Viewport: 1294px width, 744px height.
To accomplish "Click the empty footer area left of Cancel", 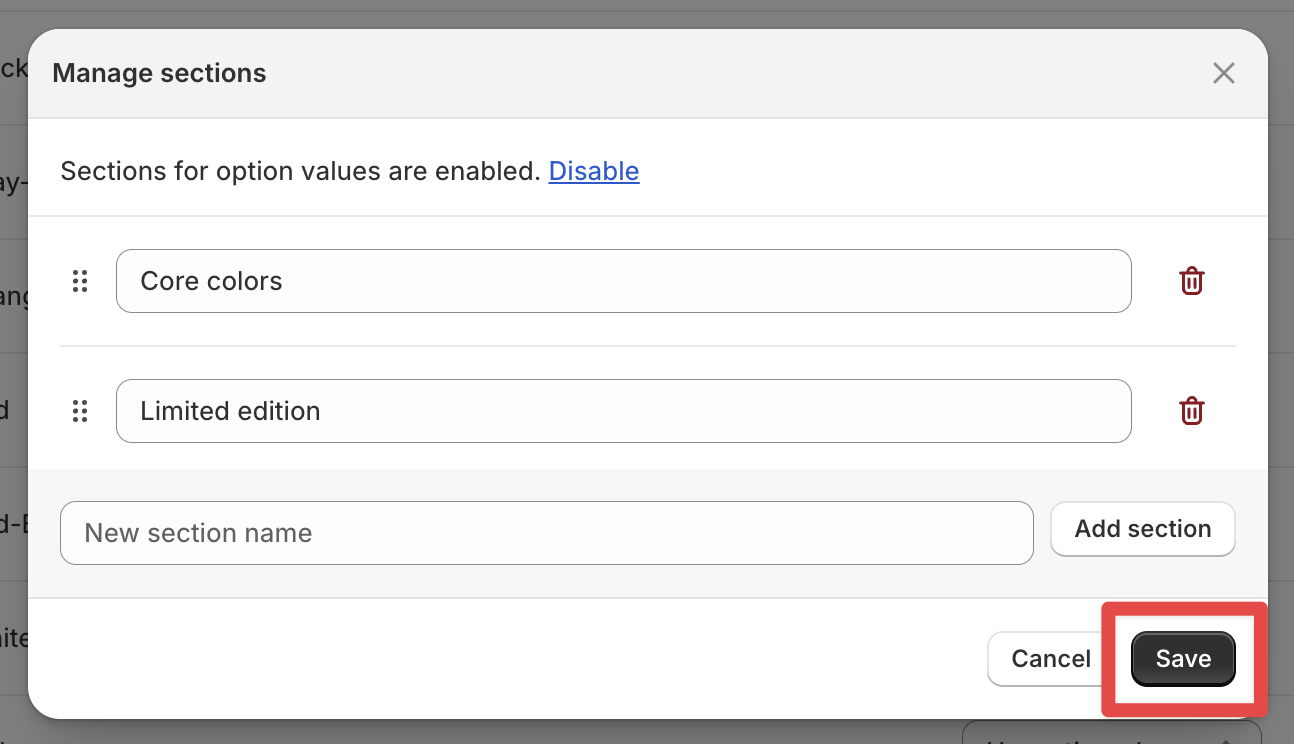I will [500, 659].
